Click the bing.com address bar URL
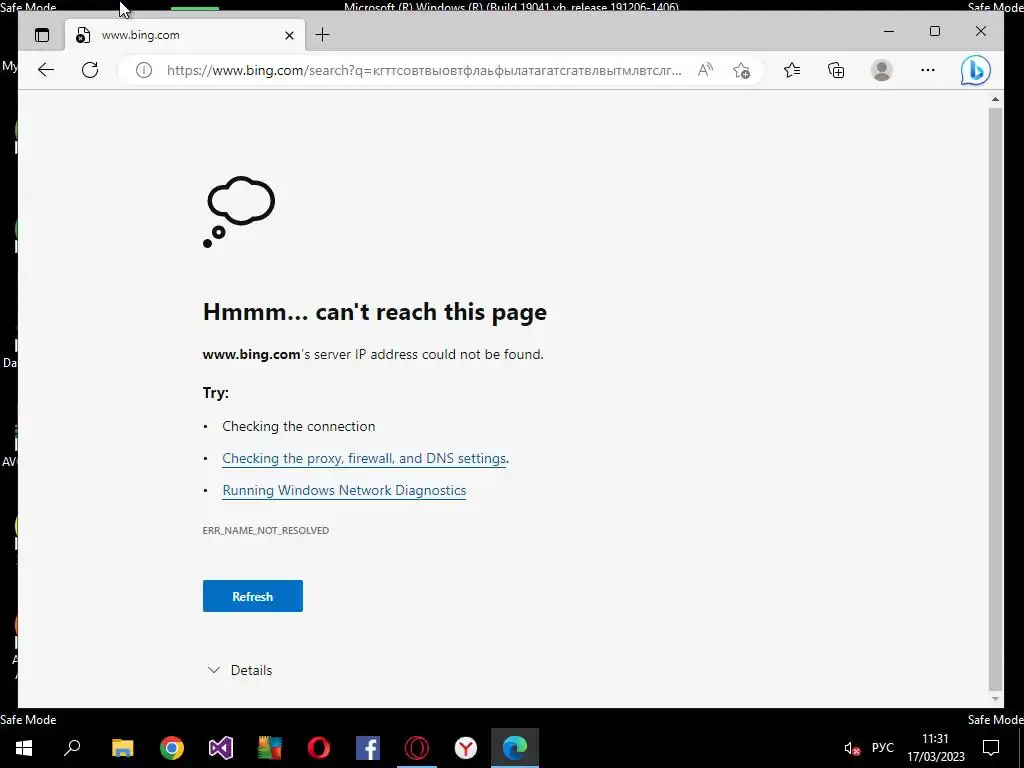The height and width of the screenshot is (768, 1024). 424,70
